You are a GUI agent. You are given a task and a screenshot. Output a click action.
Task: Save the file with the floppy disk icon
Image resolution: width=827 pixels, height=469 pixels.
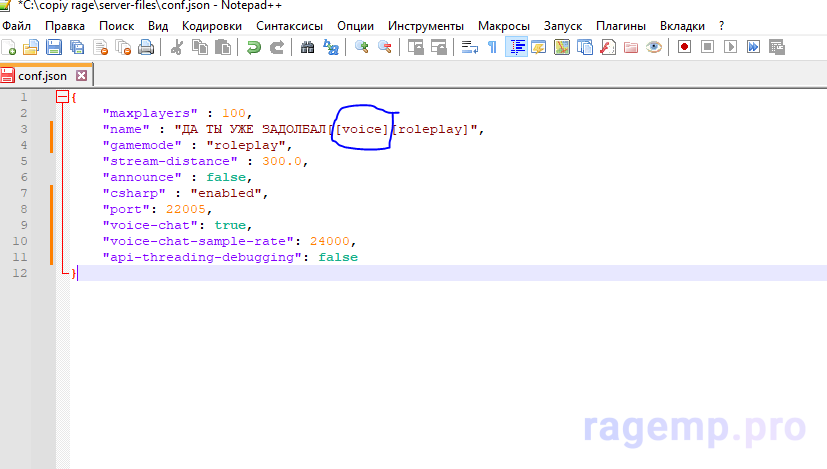[x=54, y=46]
